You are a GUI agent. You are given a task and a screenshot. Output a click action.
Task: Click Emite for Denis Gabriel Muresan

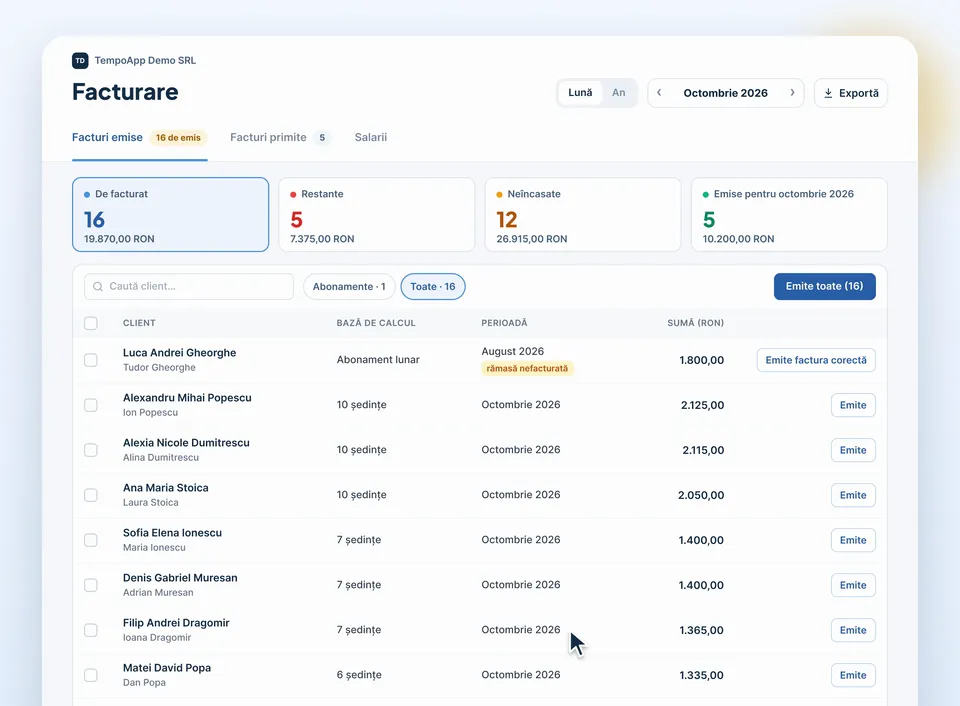[x=853, y=585]
